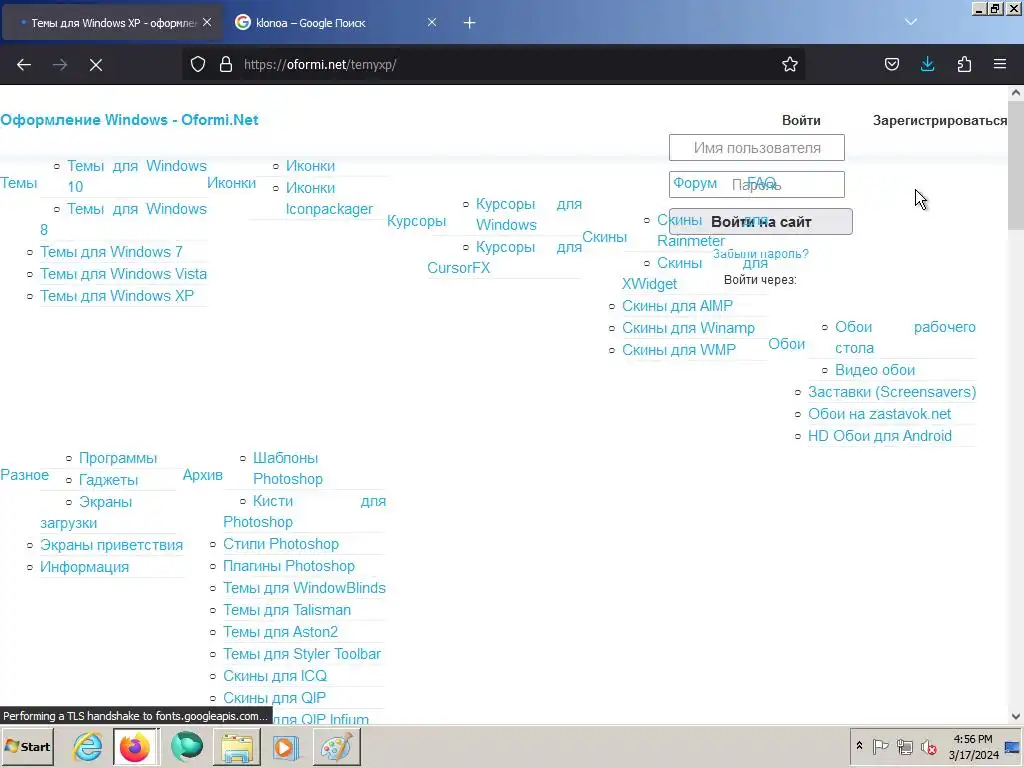This screenshot has height=768, width=1024.
Task: Go back with the browser back arrow
Action: (x=24, y=65)
